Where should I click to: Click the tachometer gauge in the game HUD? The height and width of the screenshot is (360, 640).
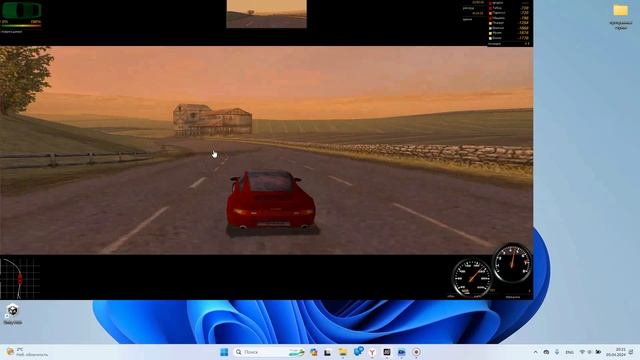pos(512,263)
